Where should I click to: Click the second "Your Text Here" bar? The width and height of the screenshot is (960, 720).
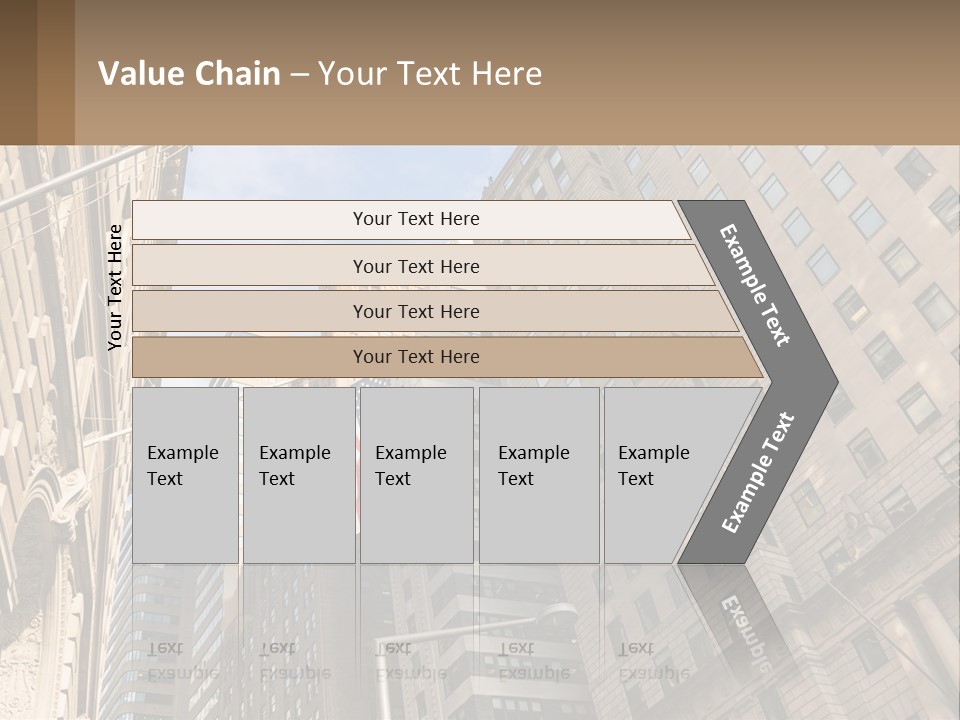(416, 266)
